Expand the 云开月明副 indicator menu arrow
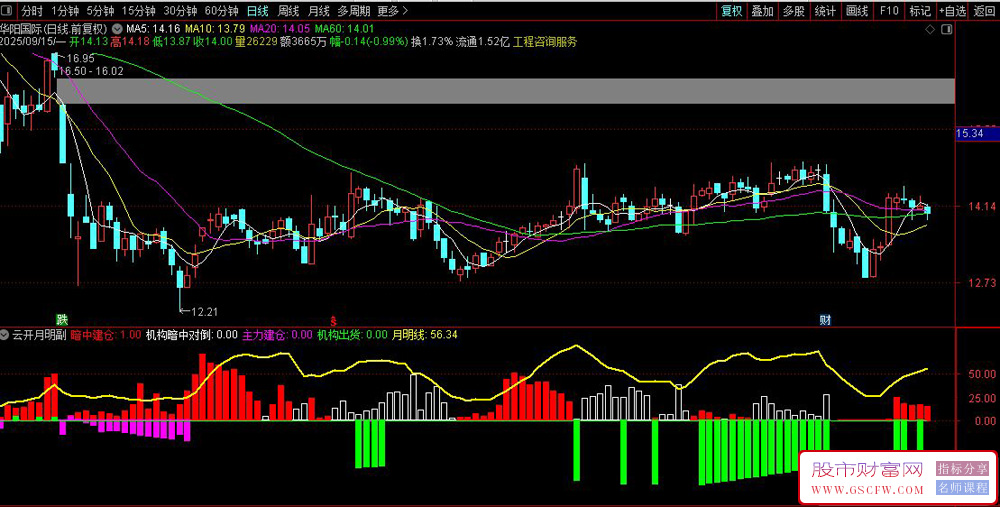This screenshot has width=1000, height=507. coord(4,335)
